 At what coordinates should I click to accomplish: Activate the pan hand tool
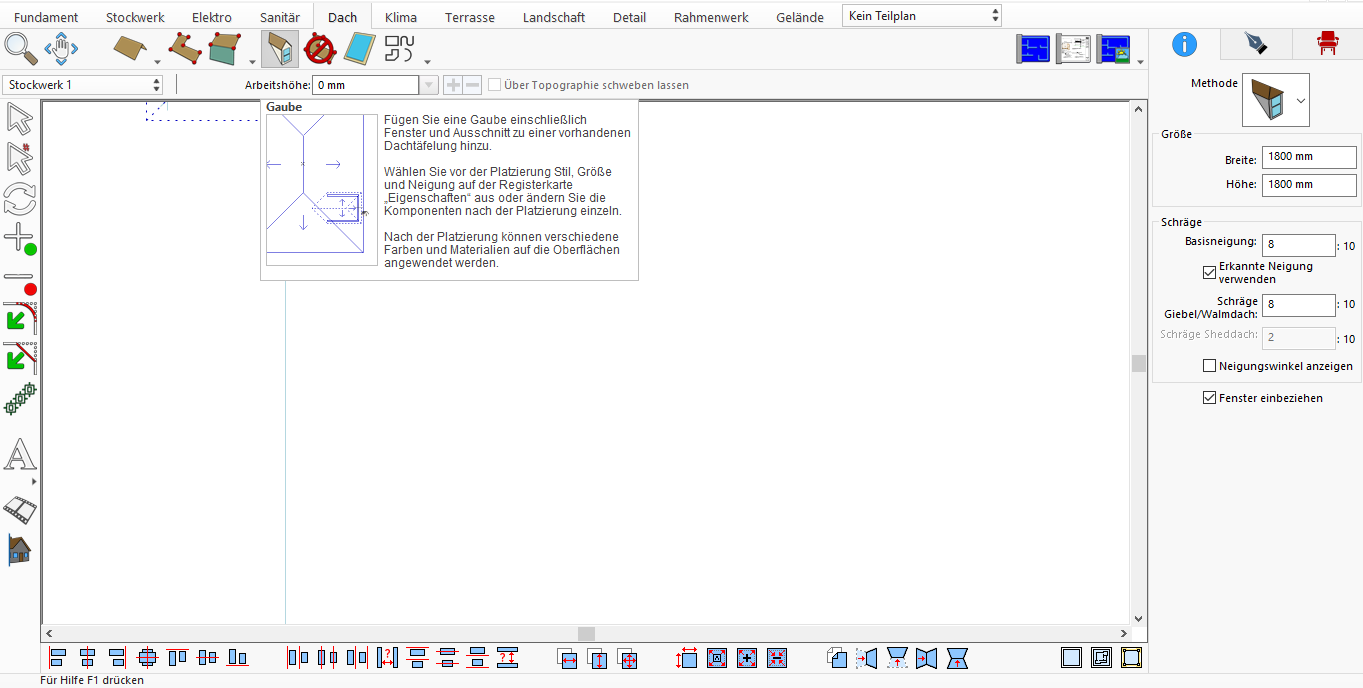click(61, 48)
